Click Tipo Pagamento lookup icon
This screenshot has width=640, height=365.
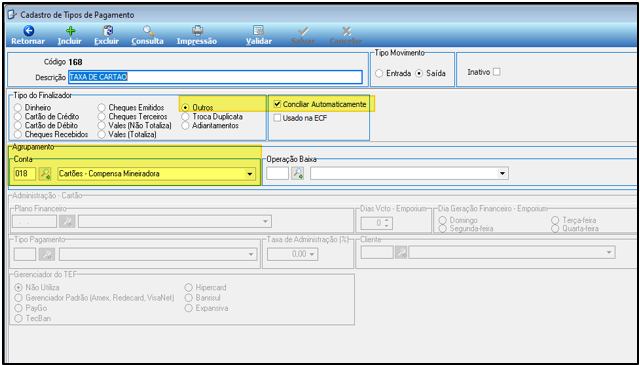pos(47,254)
